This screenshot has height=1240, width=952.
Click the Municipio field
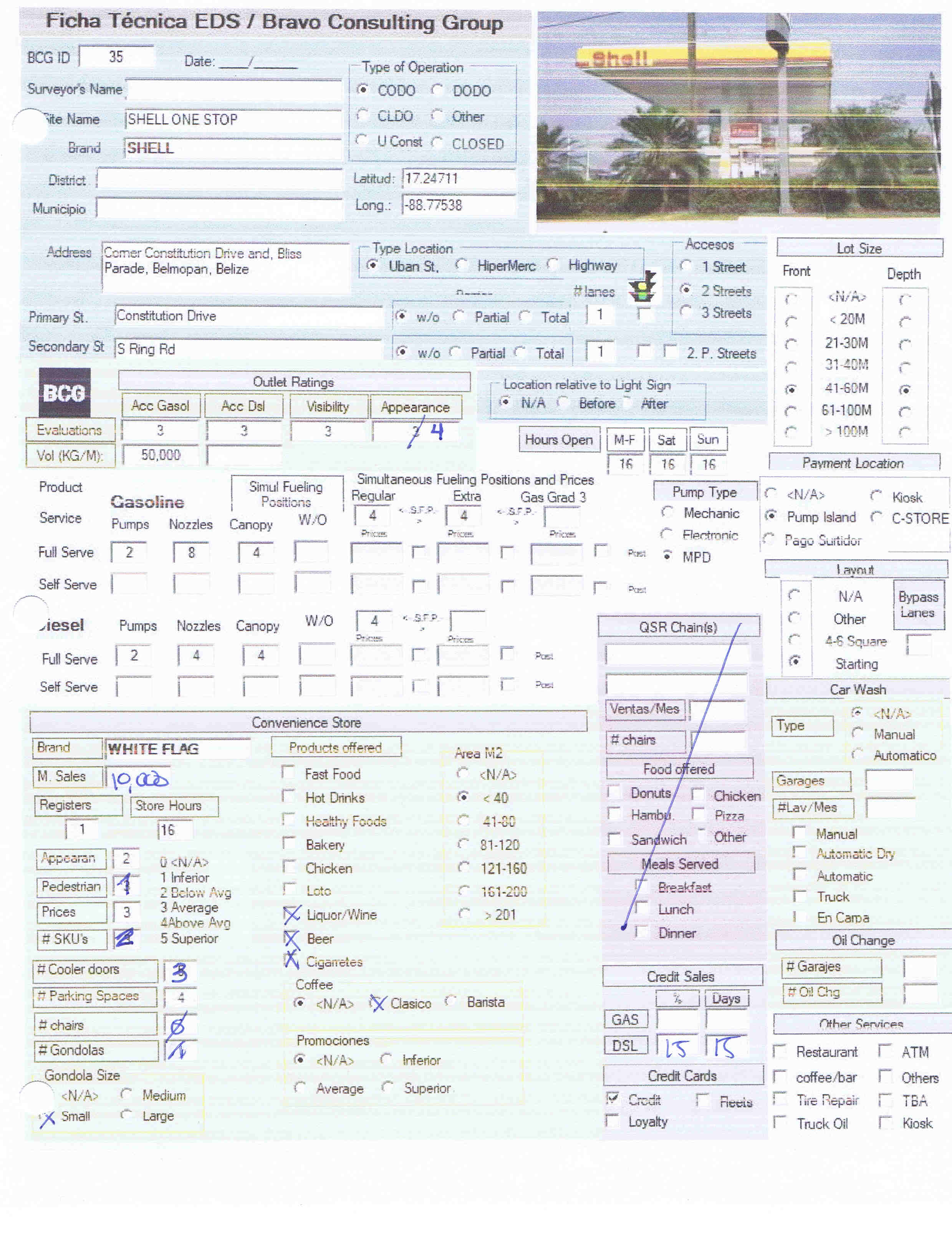[x=220, y=207]
